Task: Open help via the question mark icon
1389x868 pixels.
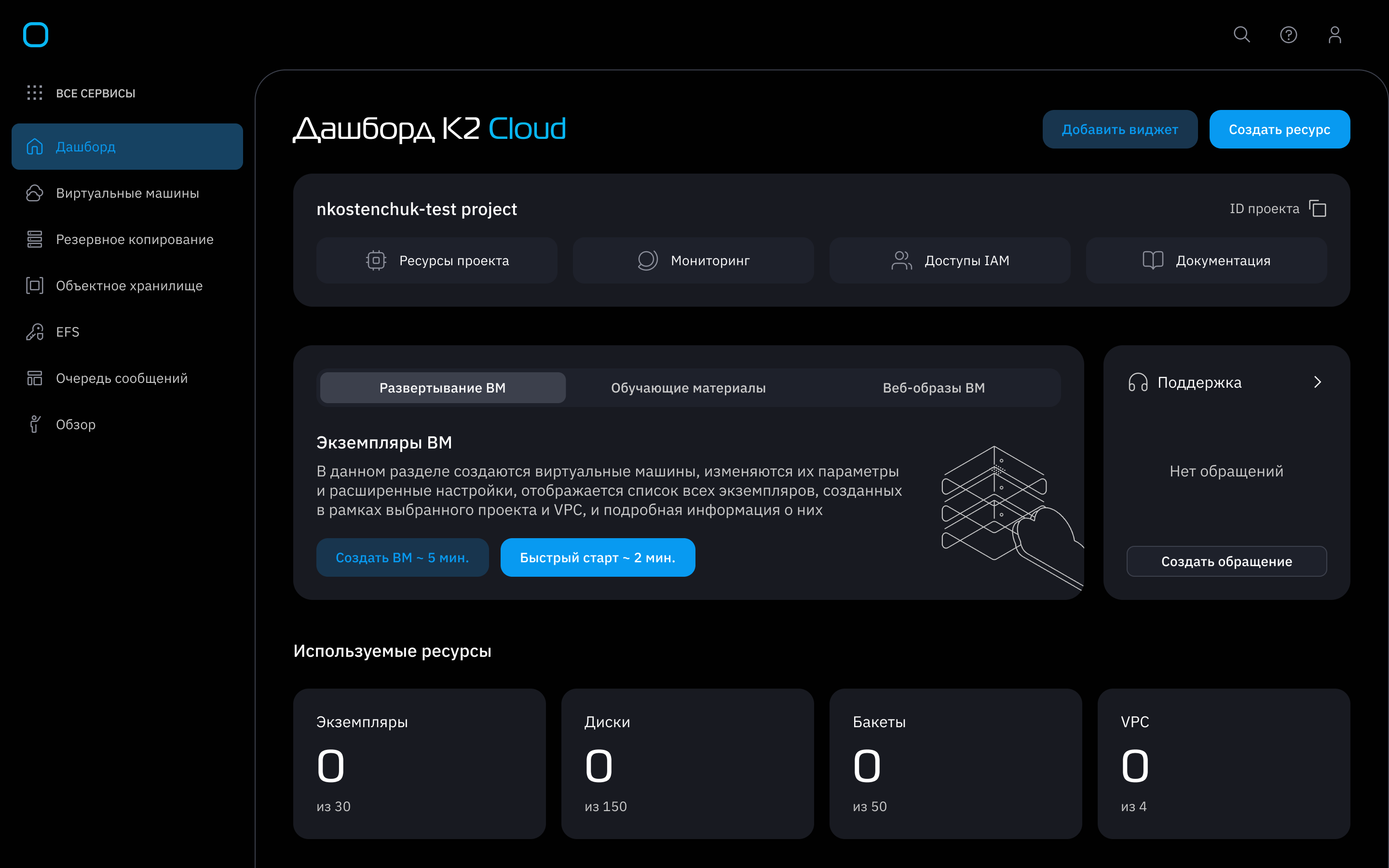Action: (1289, 35)
